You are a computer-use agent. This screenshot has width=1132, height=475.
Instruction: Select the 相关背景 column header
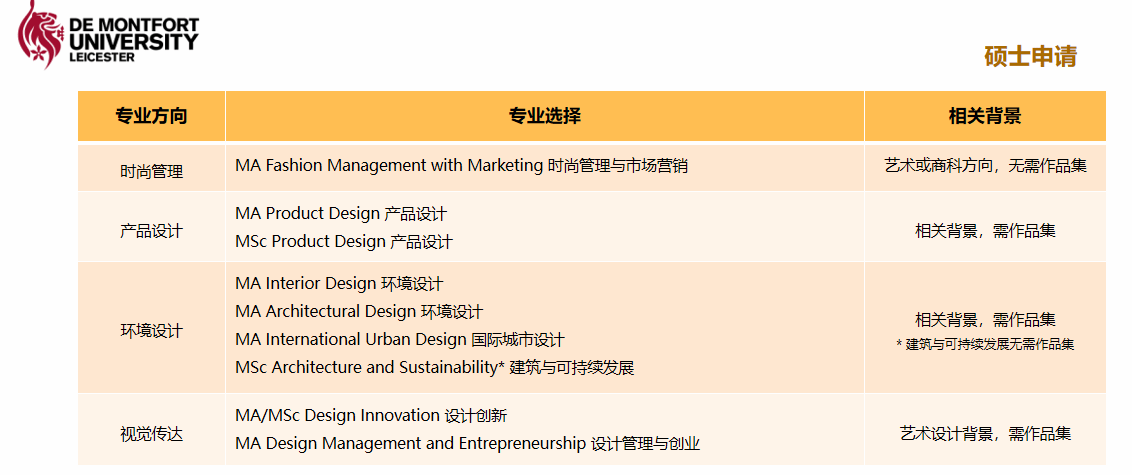(x=984, y=116)
